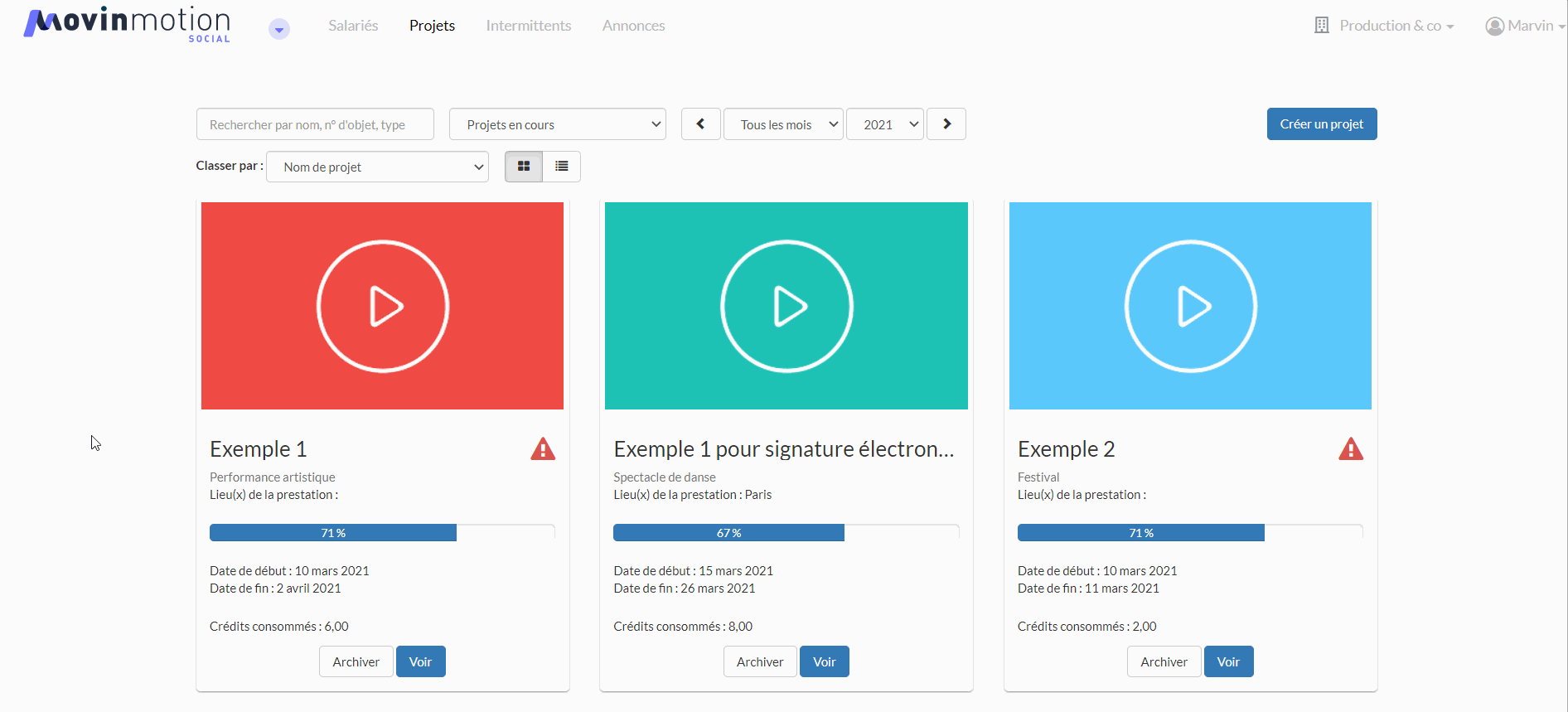Image resolution: width=1568 pixels, height=712 pixels.
Task: Click the Créer un projet button
Action: 1322,124
